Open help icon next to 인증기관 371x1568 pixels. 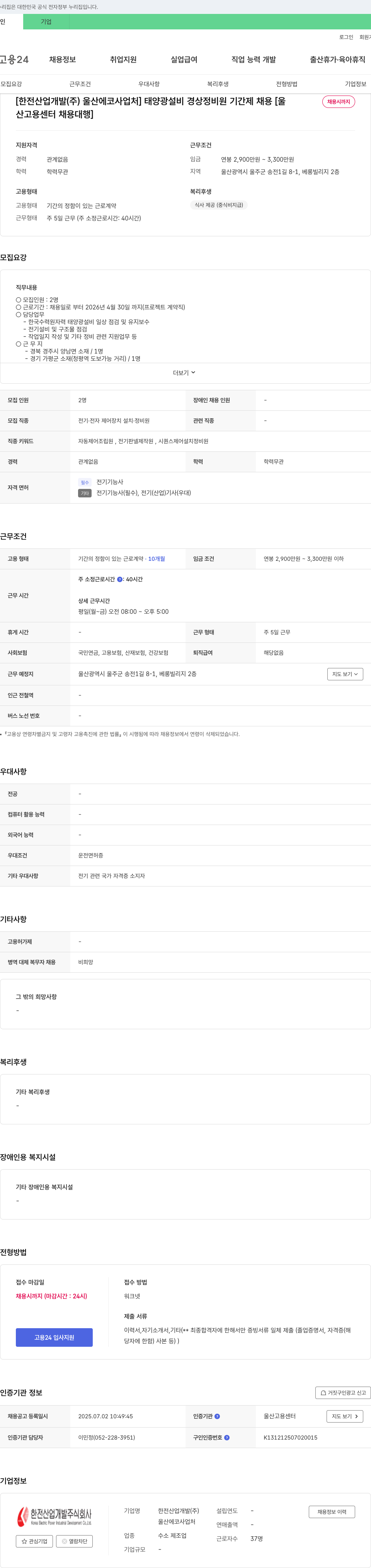point(217,1416)
